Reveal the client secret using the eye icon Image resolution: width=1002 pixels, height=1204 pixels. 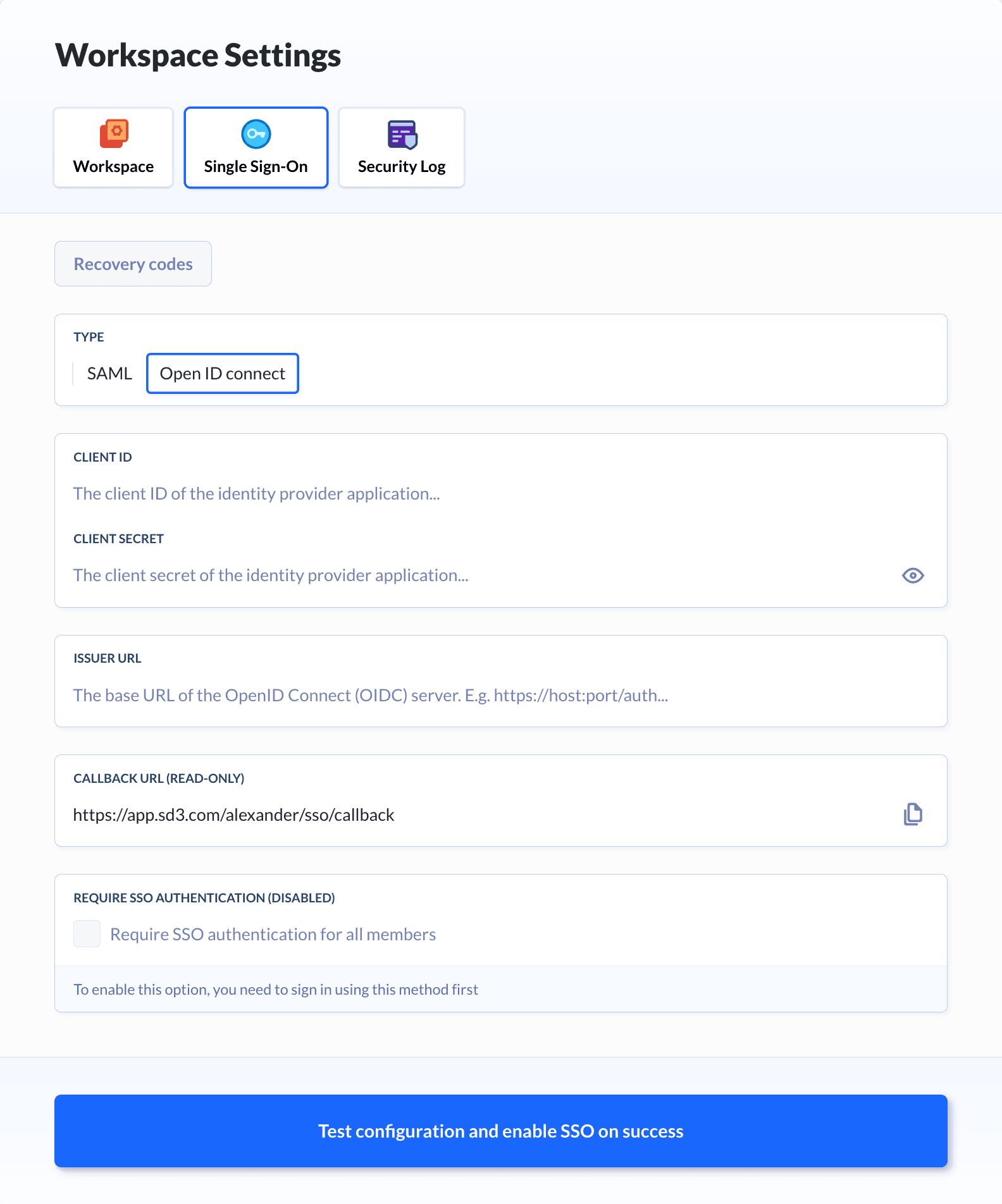[913, 575]
